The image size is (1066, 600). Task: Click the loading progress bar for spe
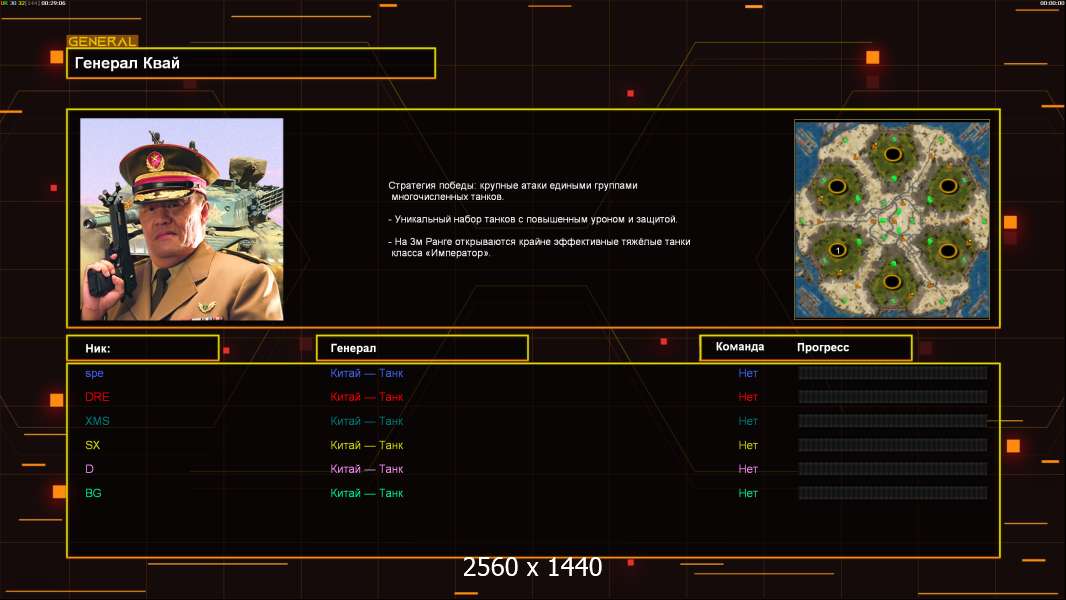(892, 373)
